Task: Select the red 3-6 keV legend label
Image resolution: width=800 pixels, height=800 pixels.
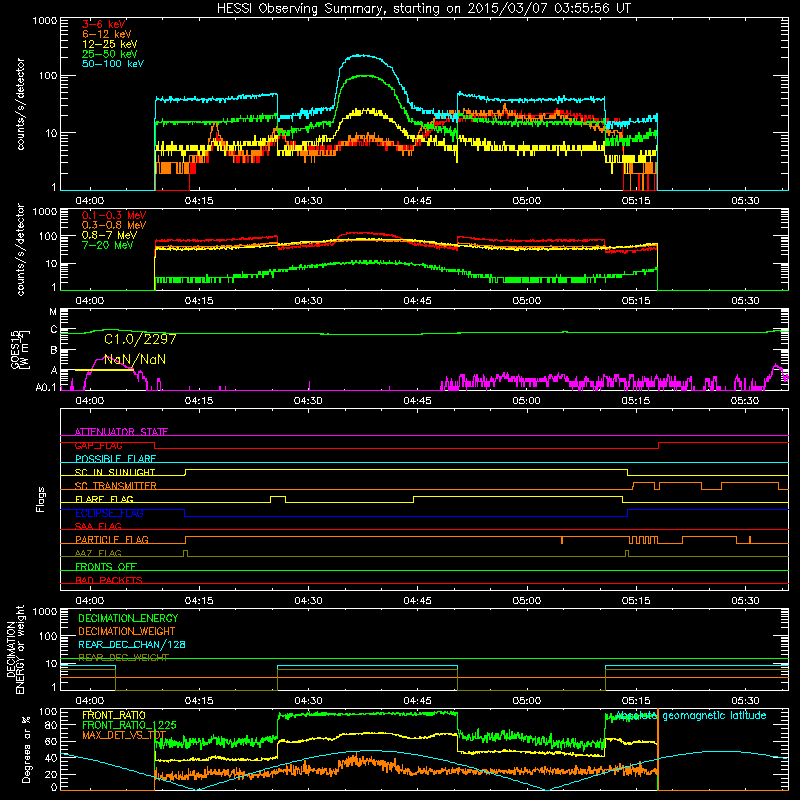Action: click(x=103, y=24)
